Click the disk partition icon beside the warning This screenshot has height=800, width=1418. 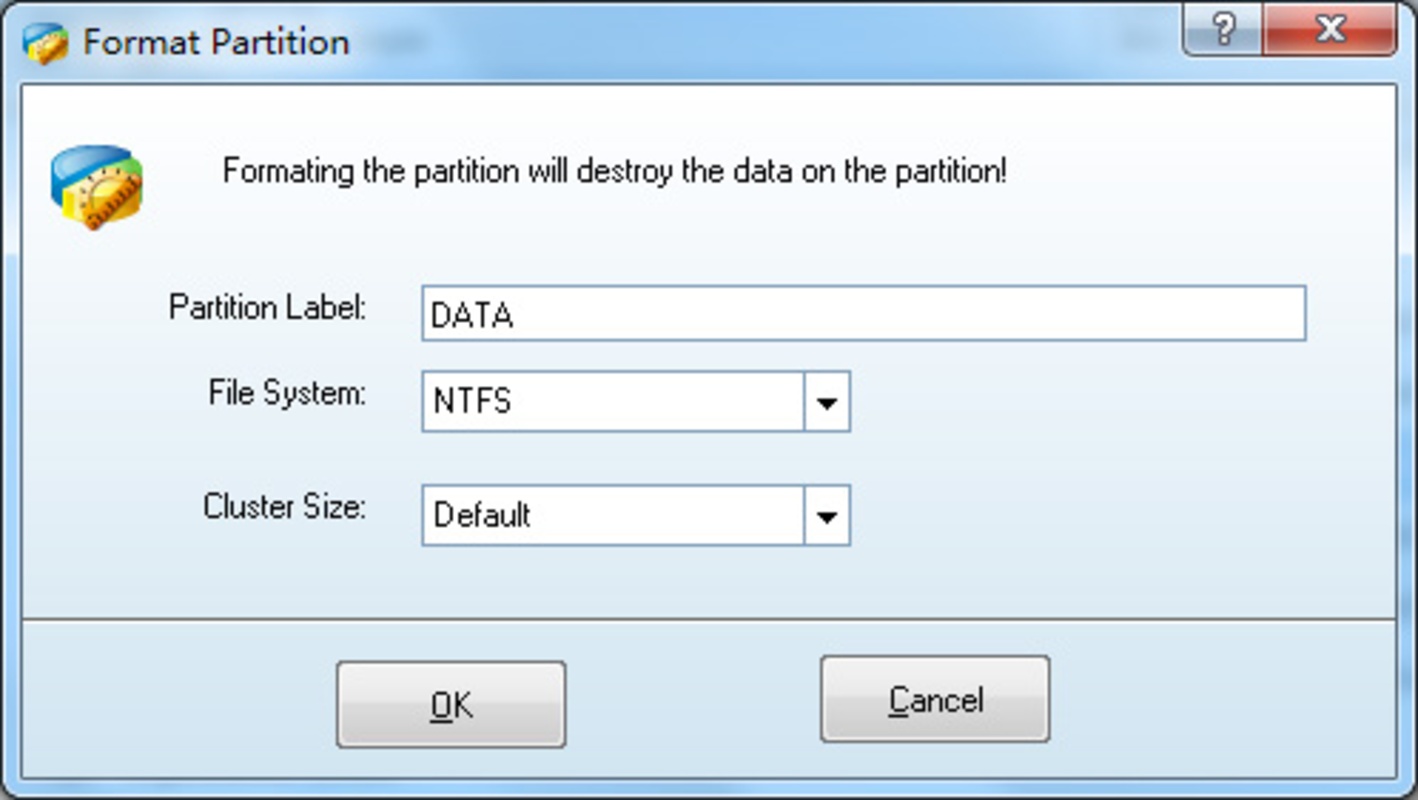point(96,187)
